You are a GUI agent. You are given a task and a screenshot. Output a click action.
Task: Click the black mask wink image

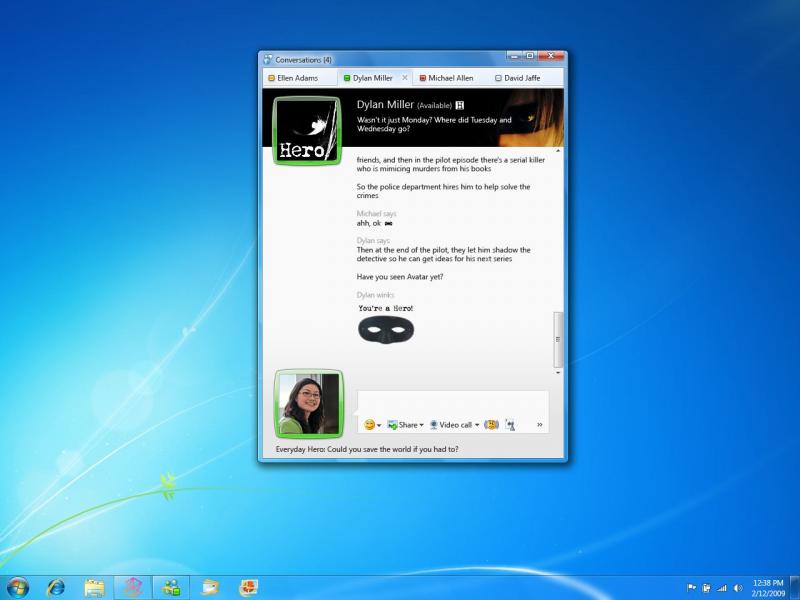[386, 329]
